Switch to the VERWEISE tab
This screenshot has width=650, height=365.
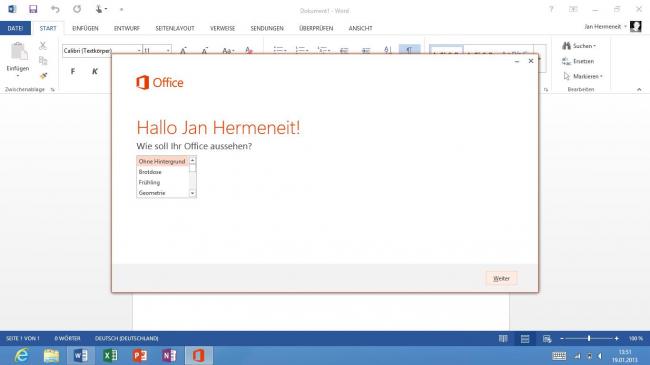tap(223, 28)
